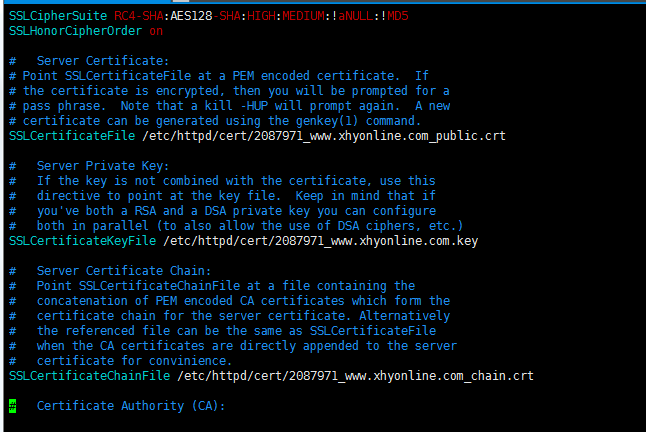Click the SSLCertificateChainFile directive keyword

click(x=89, y=376)
